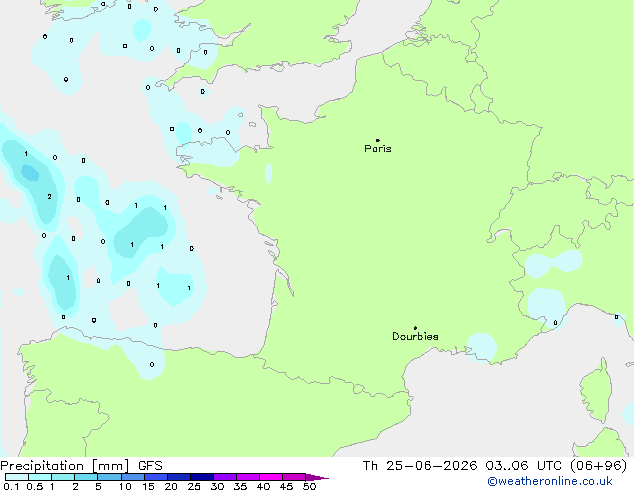Pick the palest legend swatch above 0.1
This screenshot has height=490, width=634.
tap(17, 477)
